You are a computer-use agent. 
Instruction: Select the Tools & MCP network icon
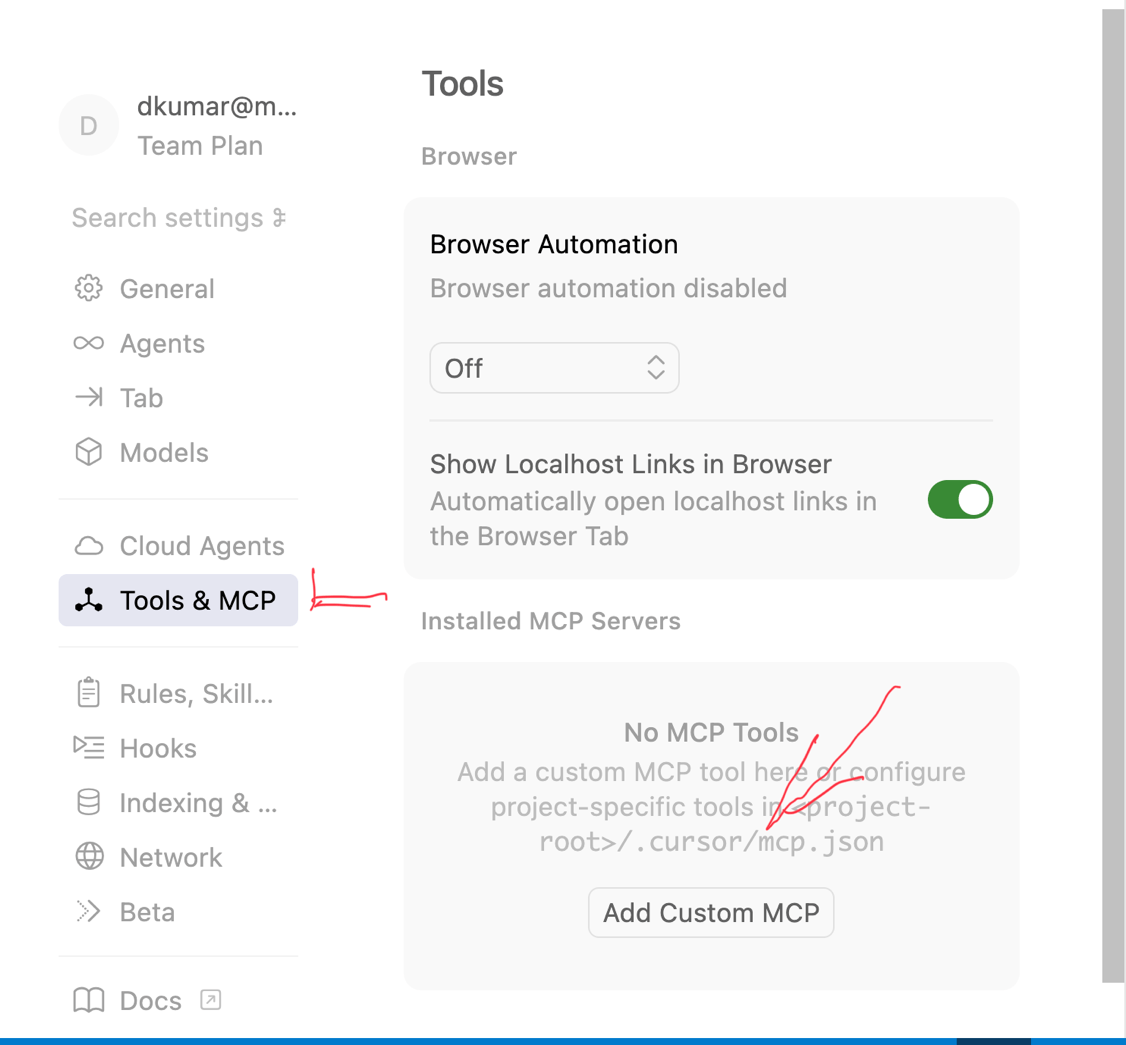point(88,600)
